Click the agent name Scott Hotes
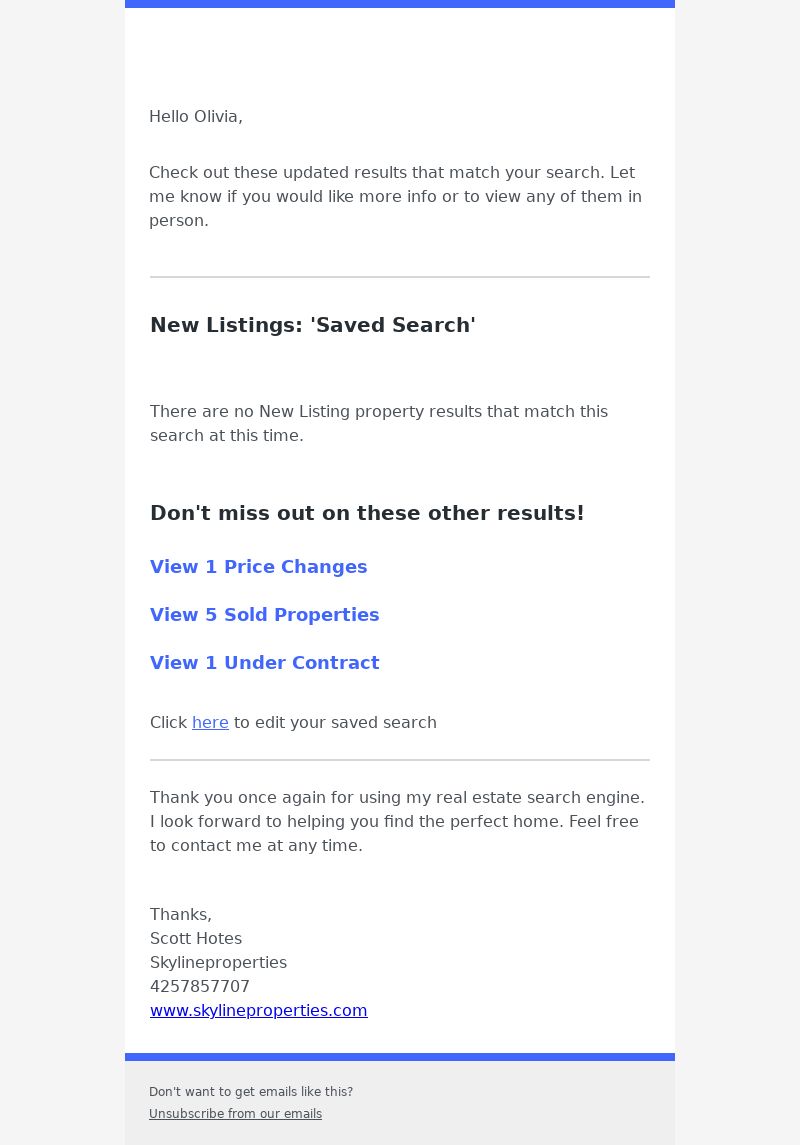 (196, 938)
